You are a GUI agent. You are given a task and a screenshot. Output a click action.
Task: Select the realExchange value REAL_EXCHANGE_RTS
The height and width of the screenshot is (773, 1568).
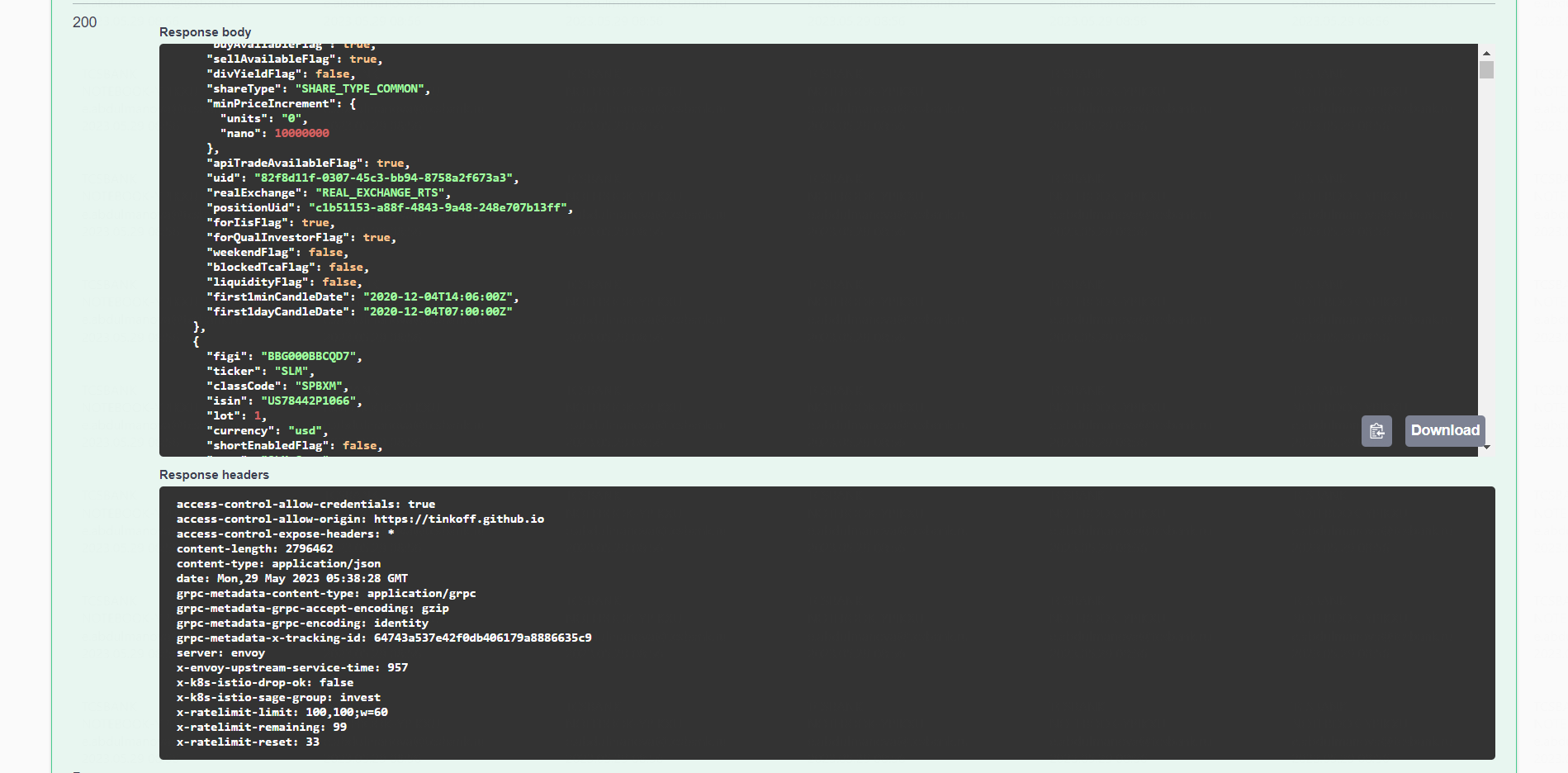380,192
